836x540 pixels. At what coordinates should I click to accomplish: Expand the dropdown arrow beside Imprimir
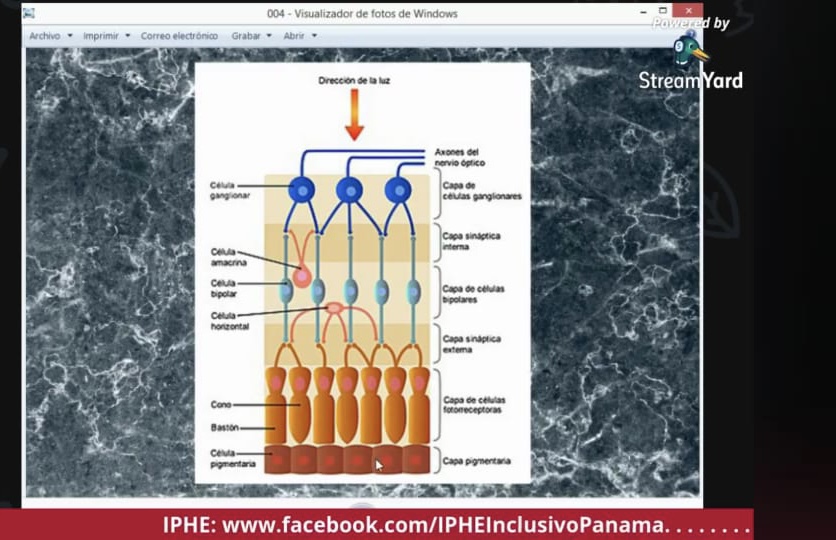point(127,36)
